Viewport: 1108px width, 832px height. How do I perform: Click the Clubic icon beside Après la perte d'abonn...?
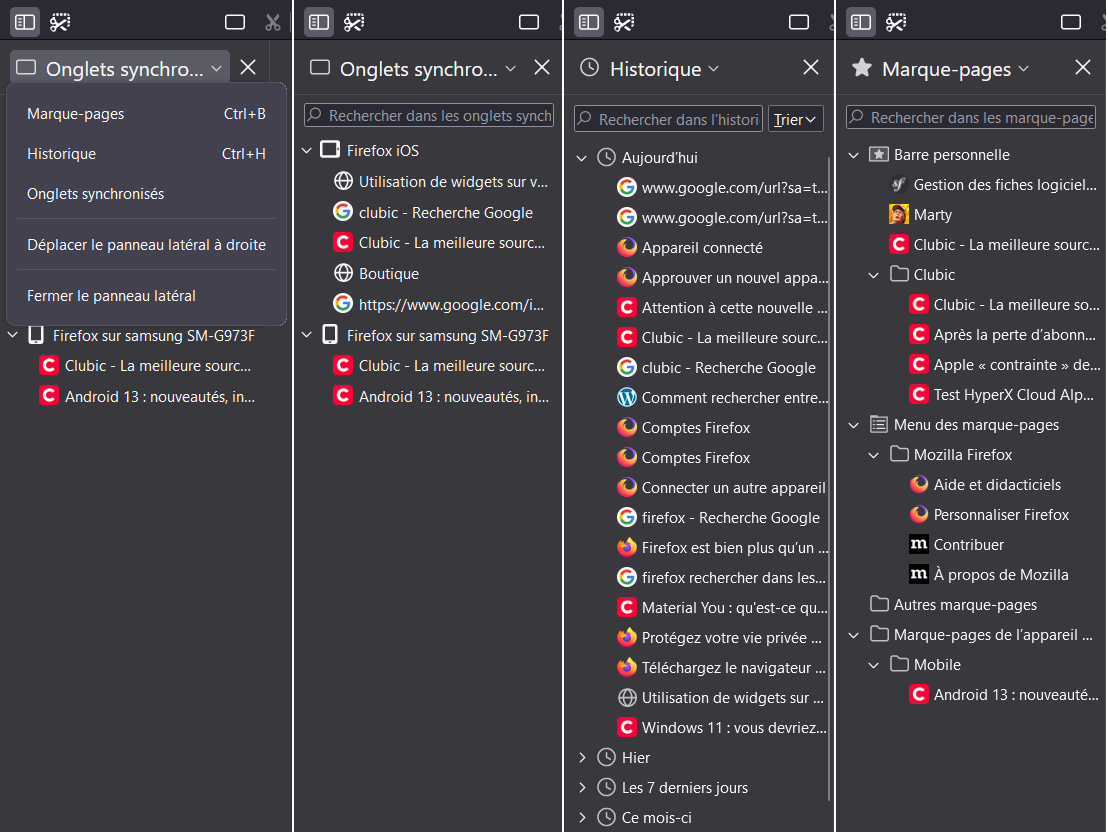click(x=919, y=334)
